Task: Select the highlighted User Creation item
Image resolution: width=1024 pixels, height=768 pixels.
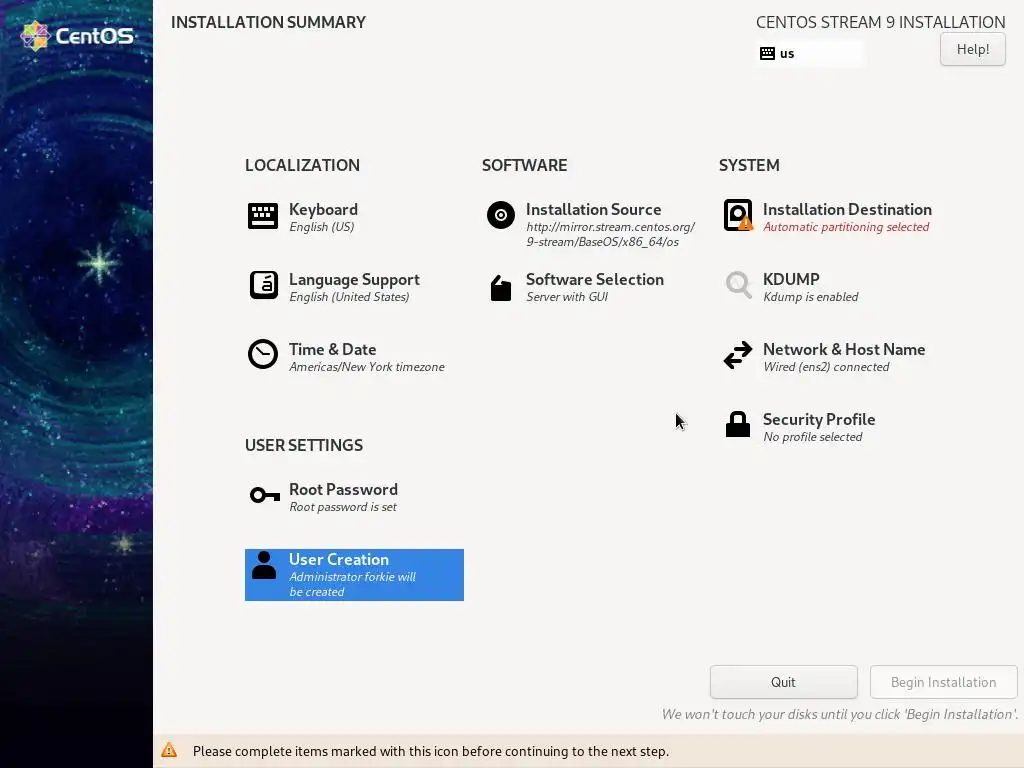Action: [x=354, y=575]
